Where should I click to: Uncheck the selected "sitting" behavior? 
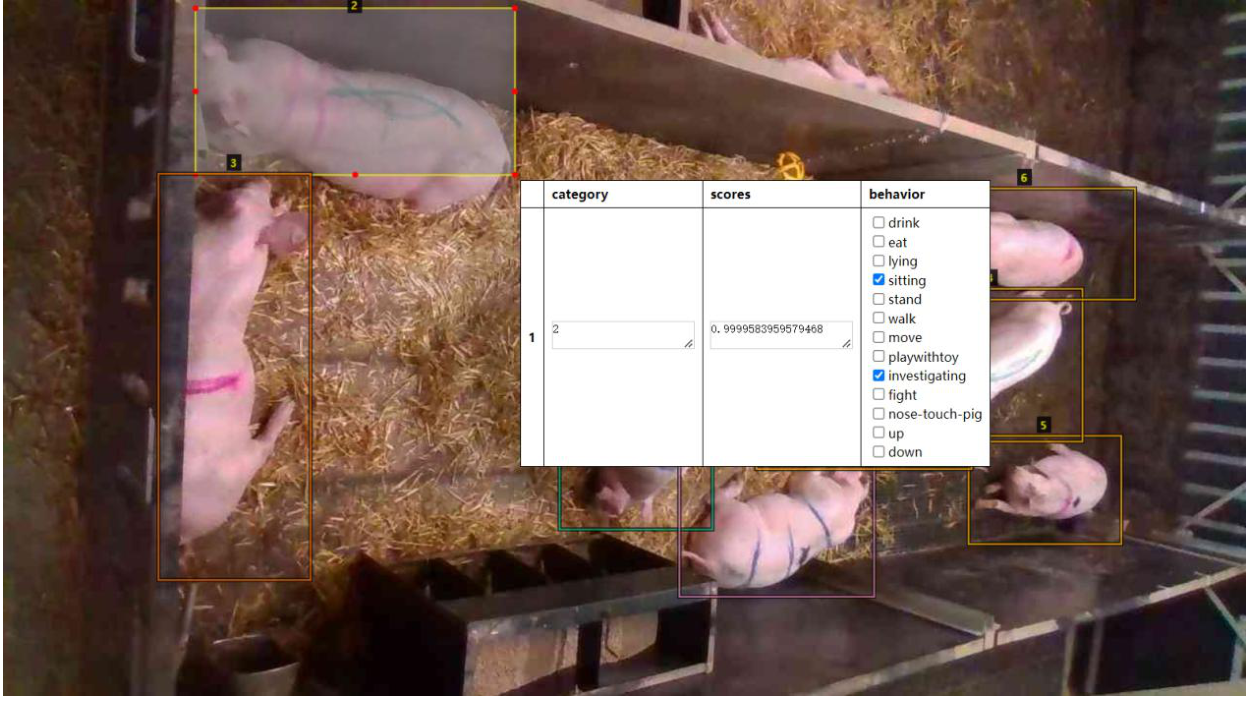[878, 279]
